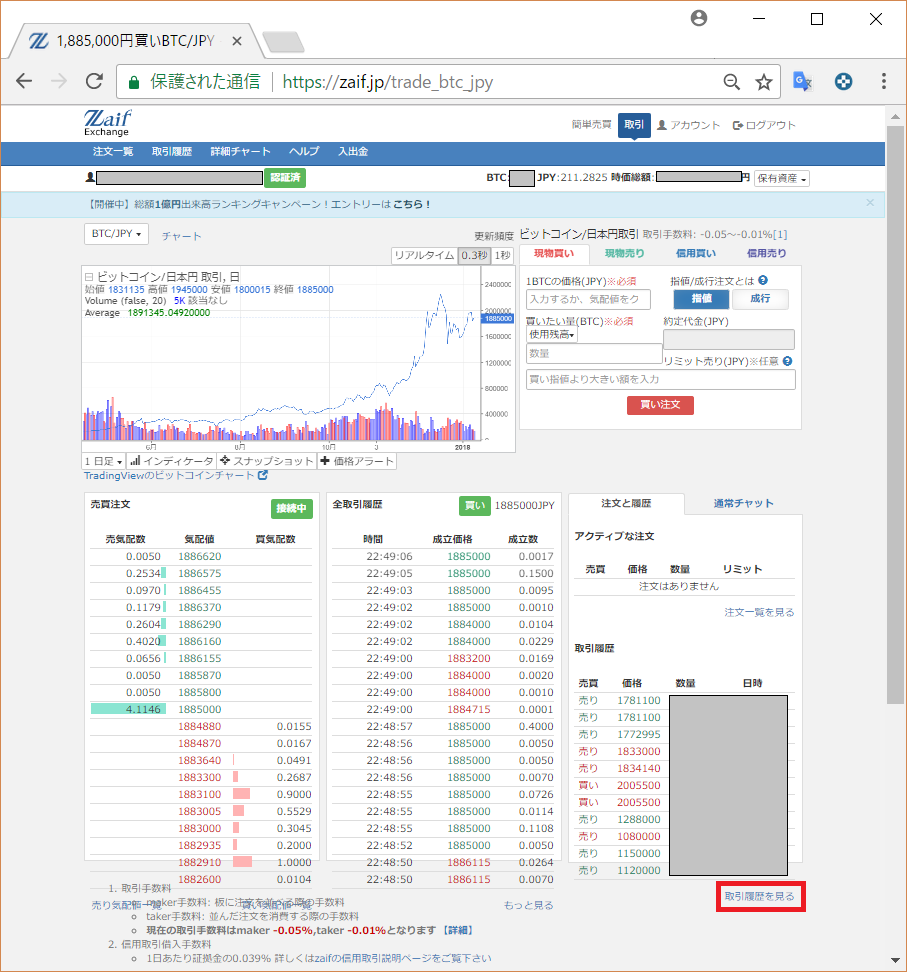
Task: Click ログアウト to sign out
Action: (764, 125)
